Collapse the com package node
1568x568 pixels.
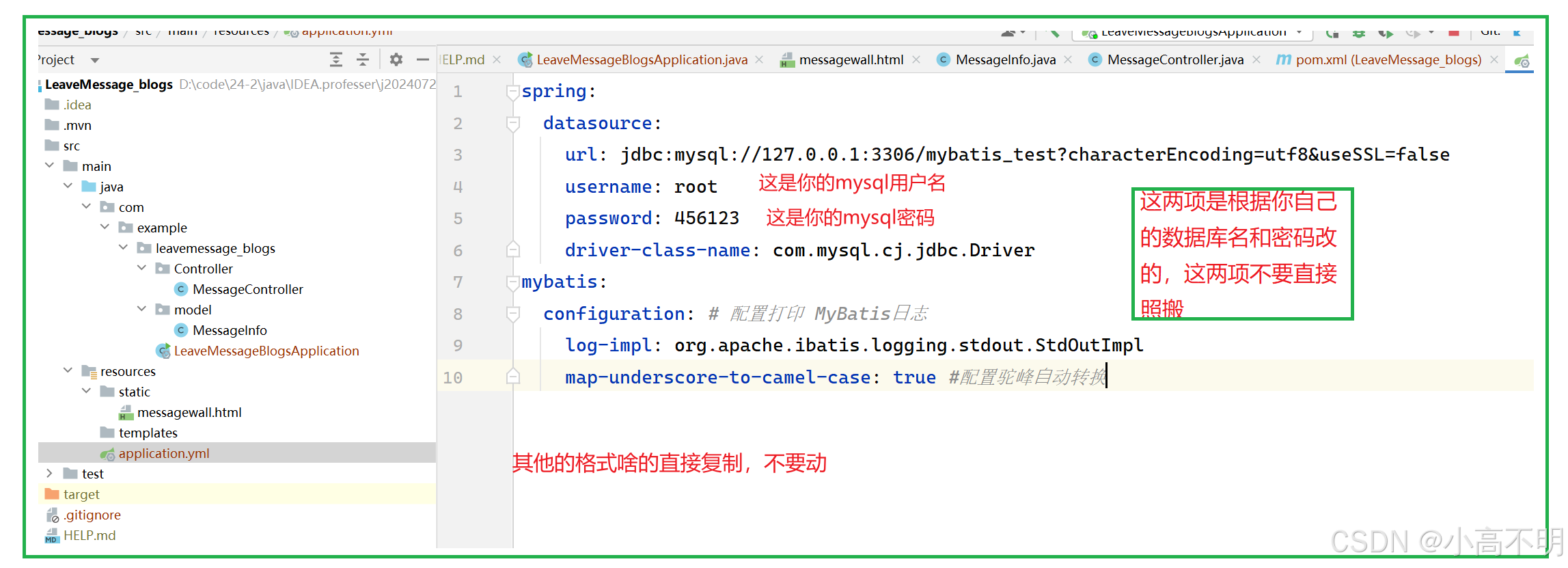(x=86, y=206)
